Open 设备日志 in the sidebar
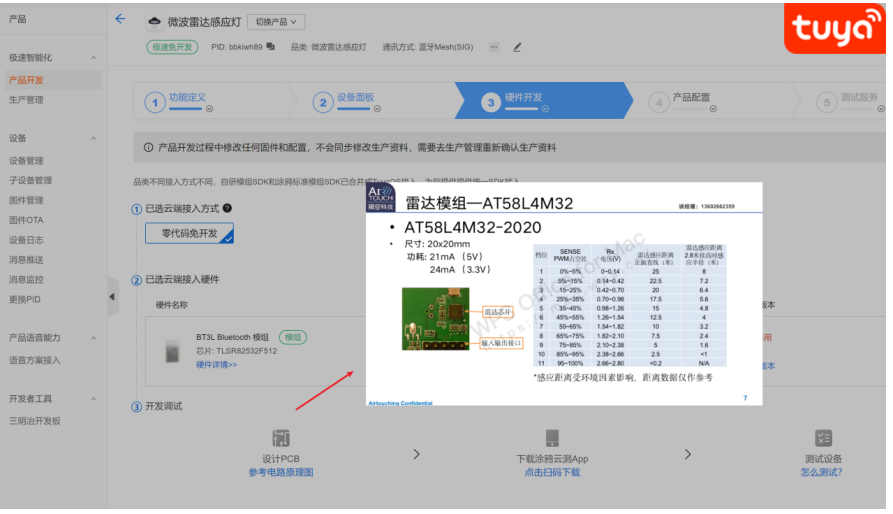 (x=26, y=240)
